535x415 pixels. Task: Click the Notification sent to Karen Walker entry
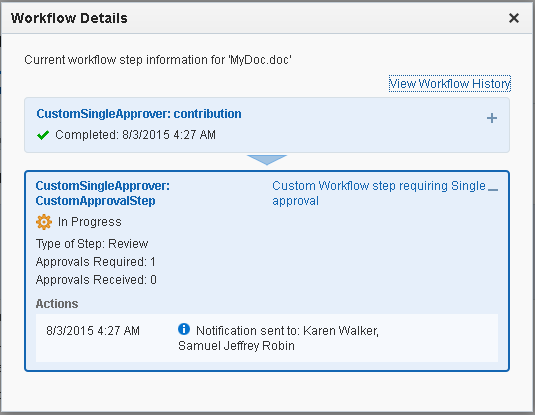point(278,338)
